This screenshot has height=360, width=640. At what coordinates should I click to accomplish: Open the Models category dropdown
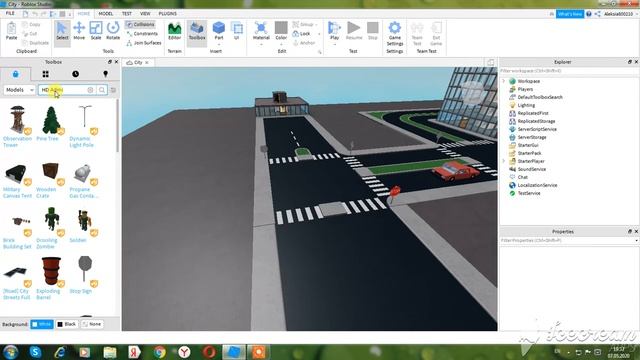[x=19, y=90]
